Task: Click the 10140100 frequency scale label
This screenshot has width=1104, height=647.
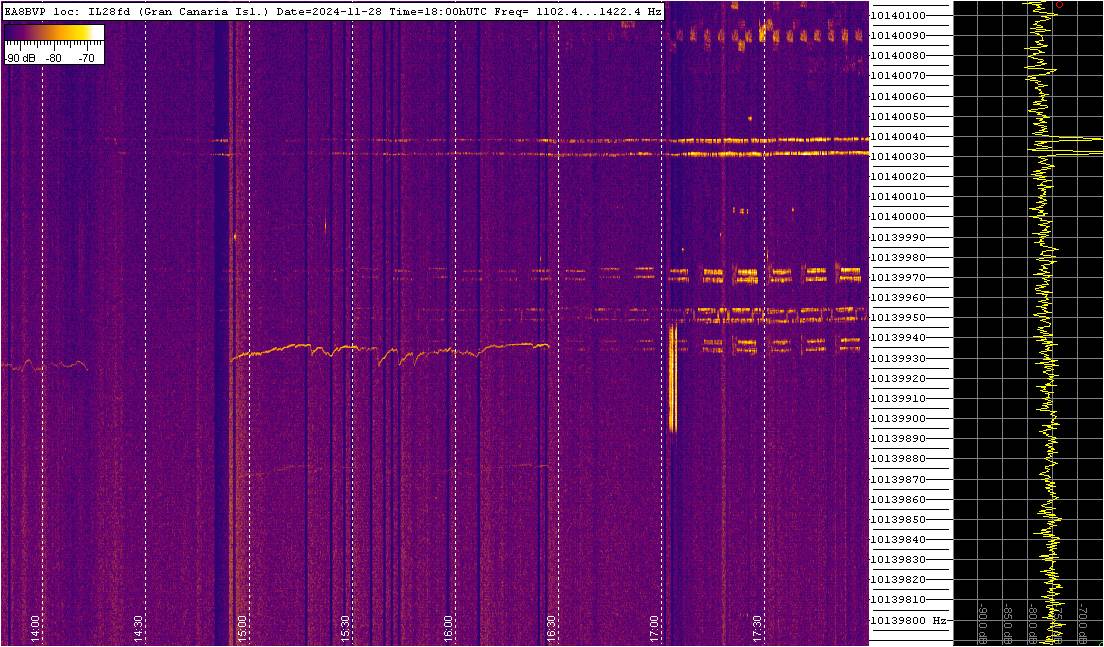Action: click(898, 15)
